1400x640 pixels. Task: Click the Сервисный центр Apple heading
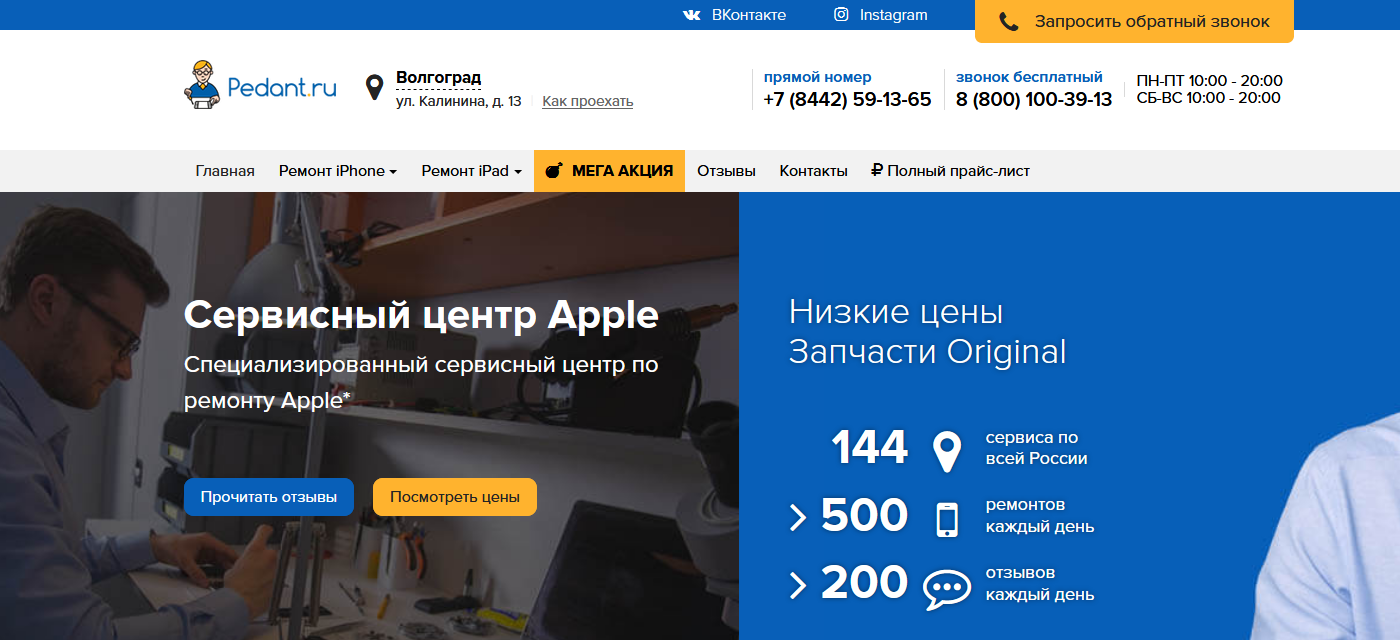[x=421, y=315]
